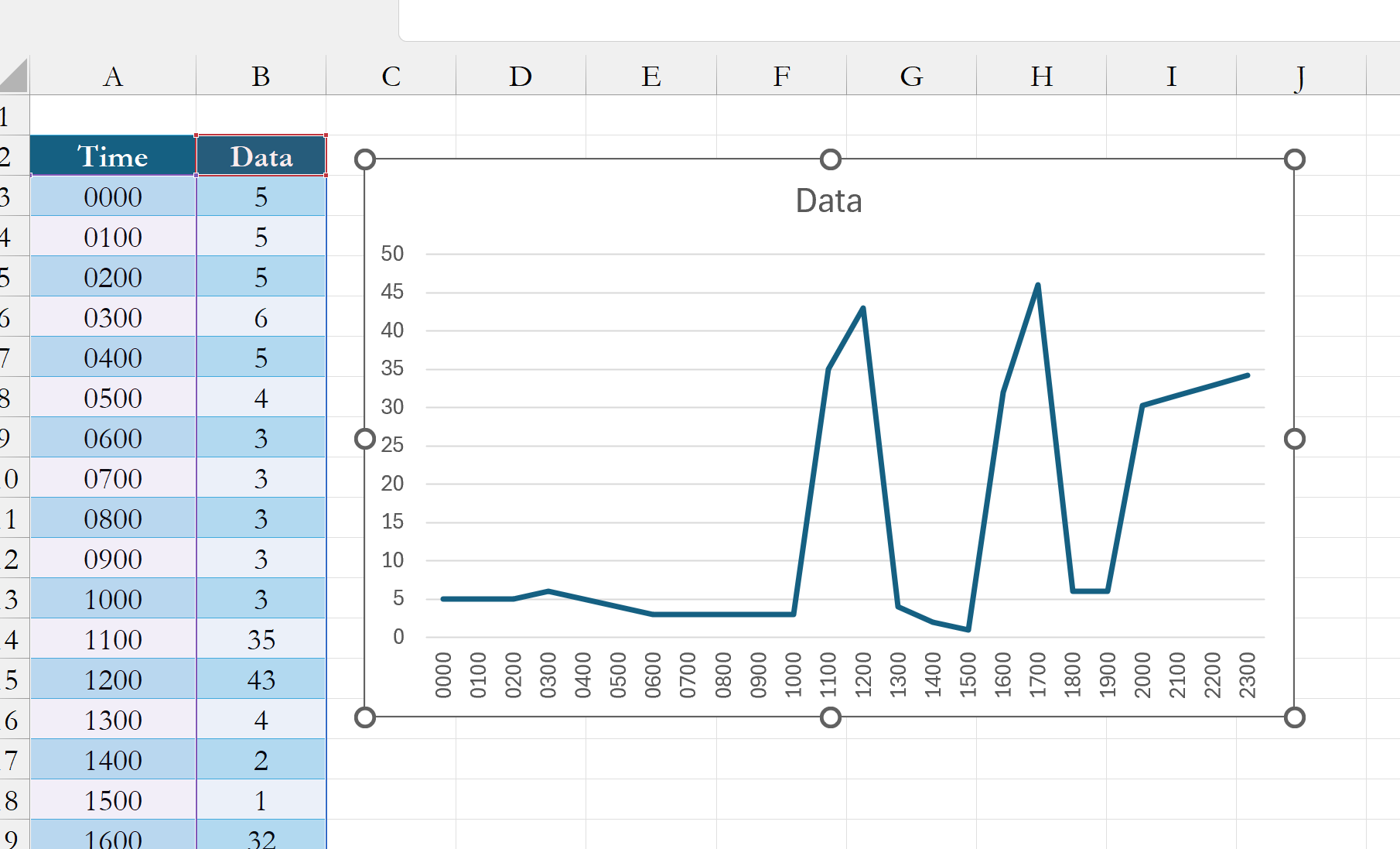1400x849 pixels.
Task: Select column F header
Action: pos(782,76)
